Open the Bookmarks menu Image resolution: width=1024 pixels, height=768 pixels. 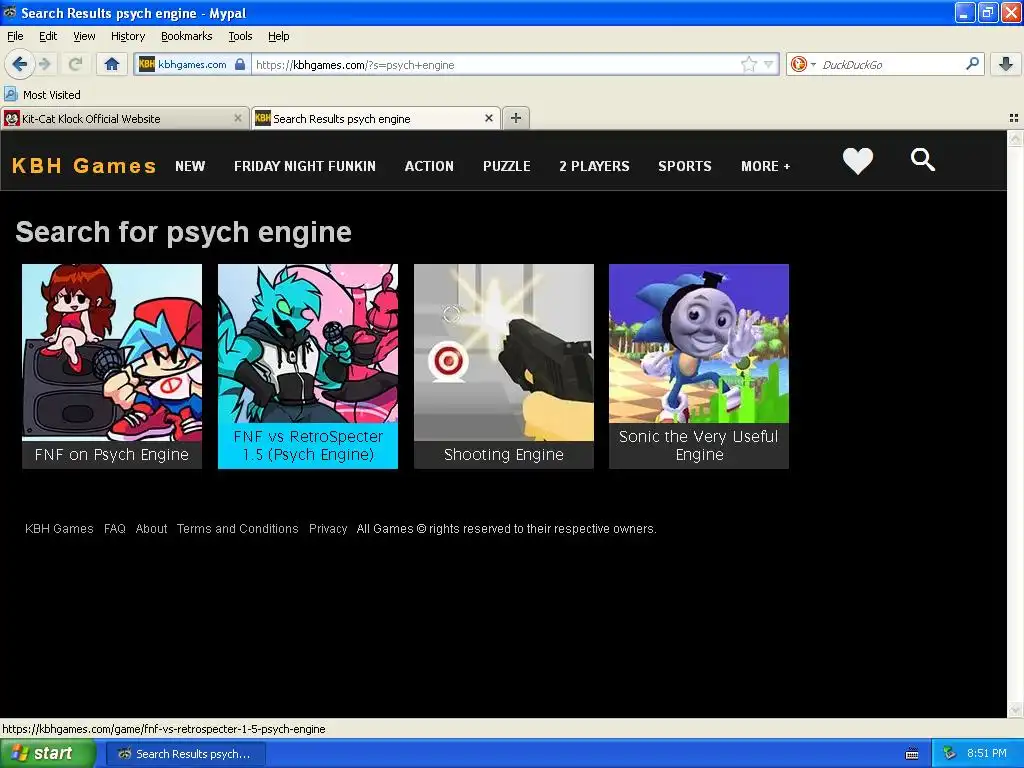point(186,36)
